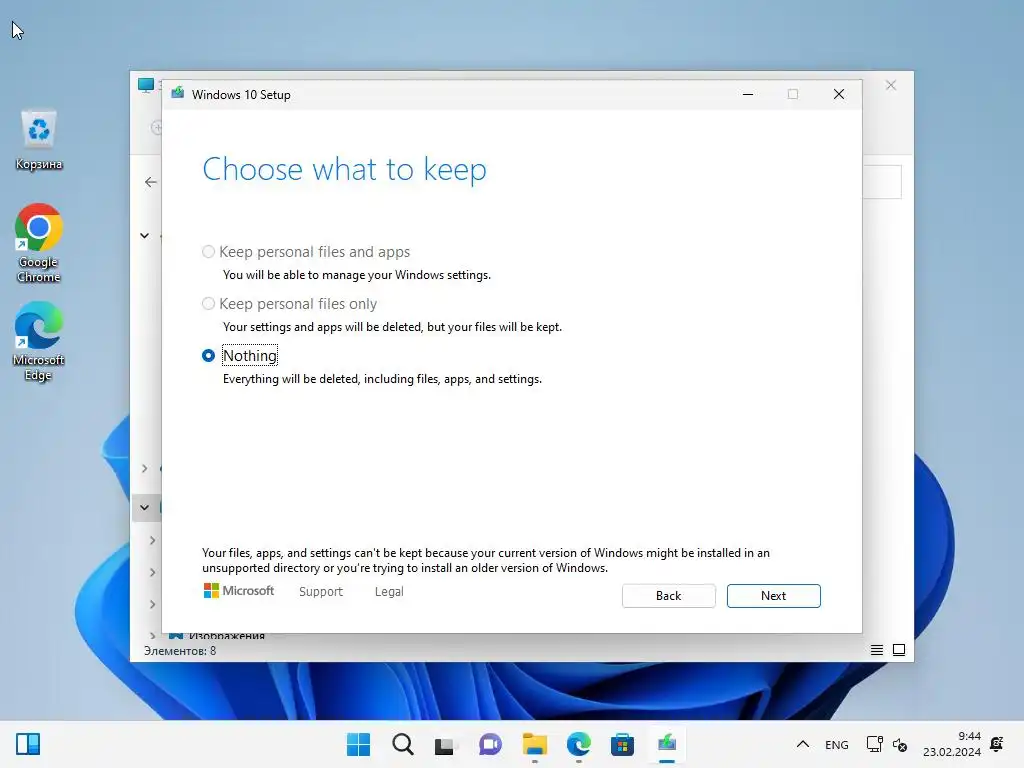Click the muted volume tray icon

point(900,744)
